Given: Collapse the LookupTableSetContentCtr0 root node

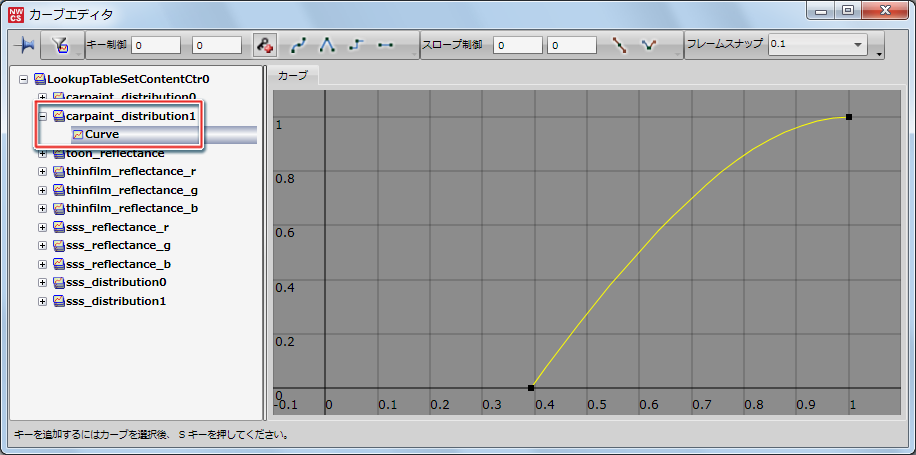Looking at the screenshot, I should pyautogui.click(x=24, y=78).
